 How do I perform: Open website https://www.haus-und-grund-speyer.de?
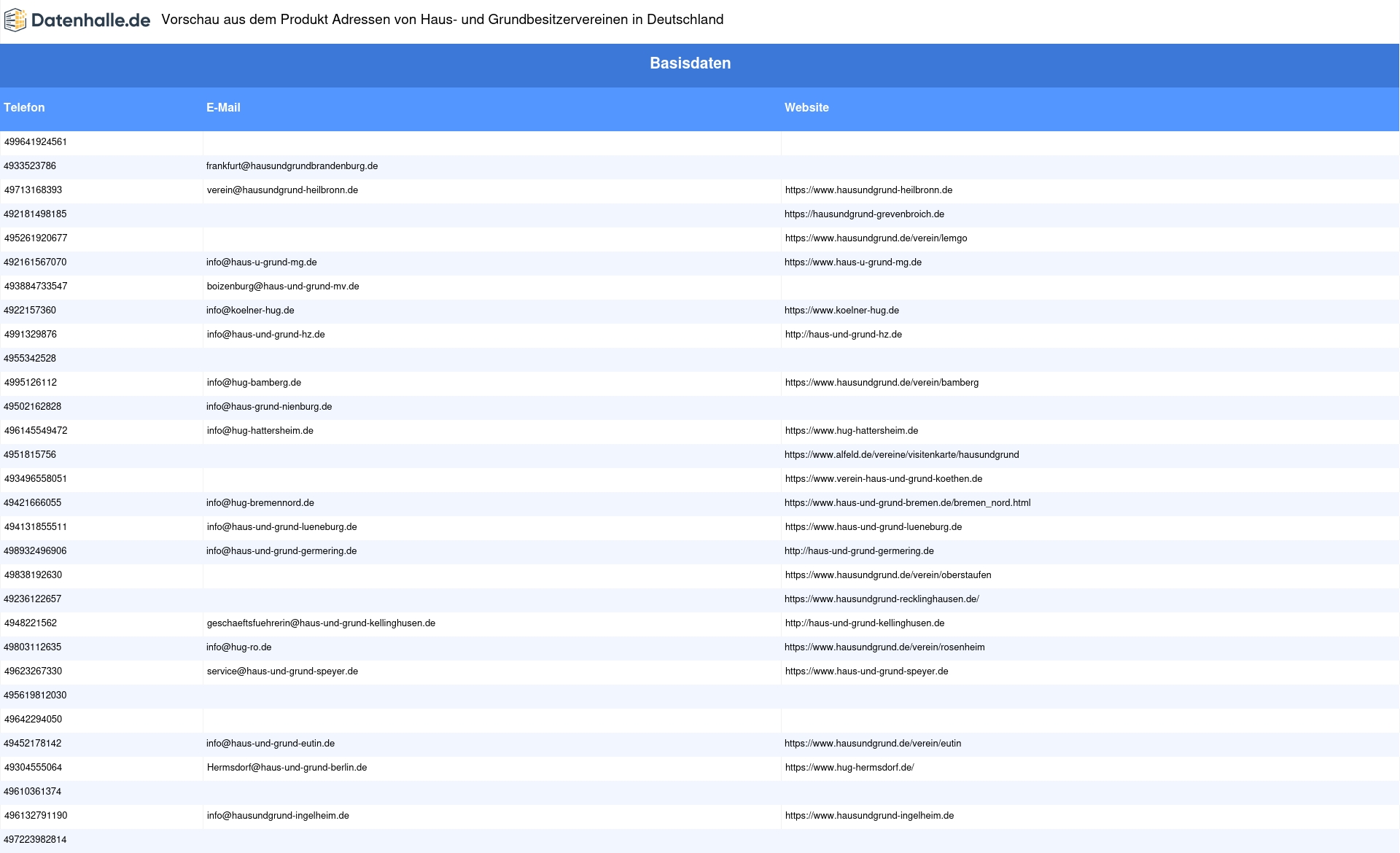pos(866,671)
